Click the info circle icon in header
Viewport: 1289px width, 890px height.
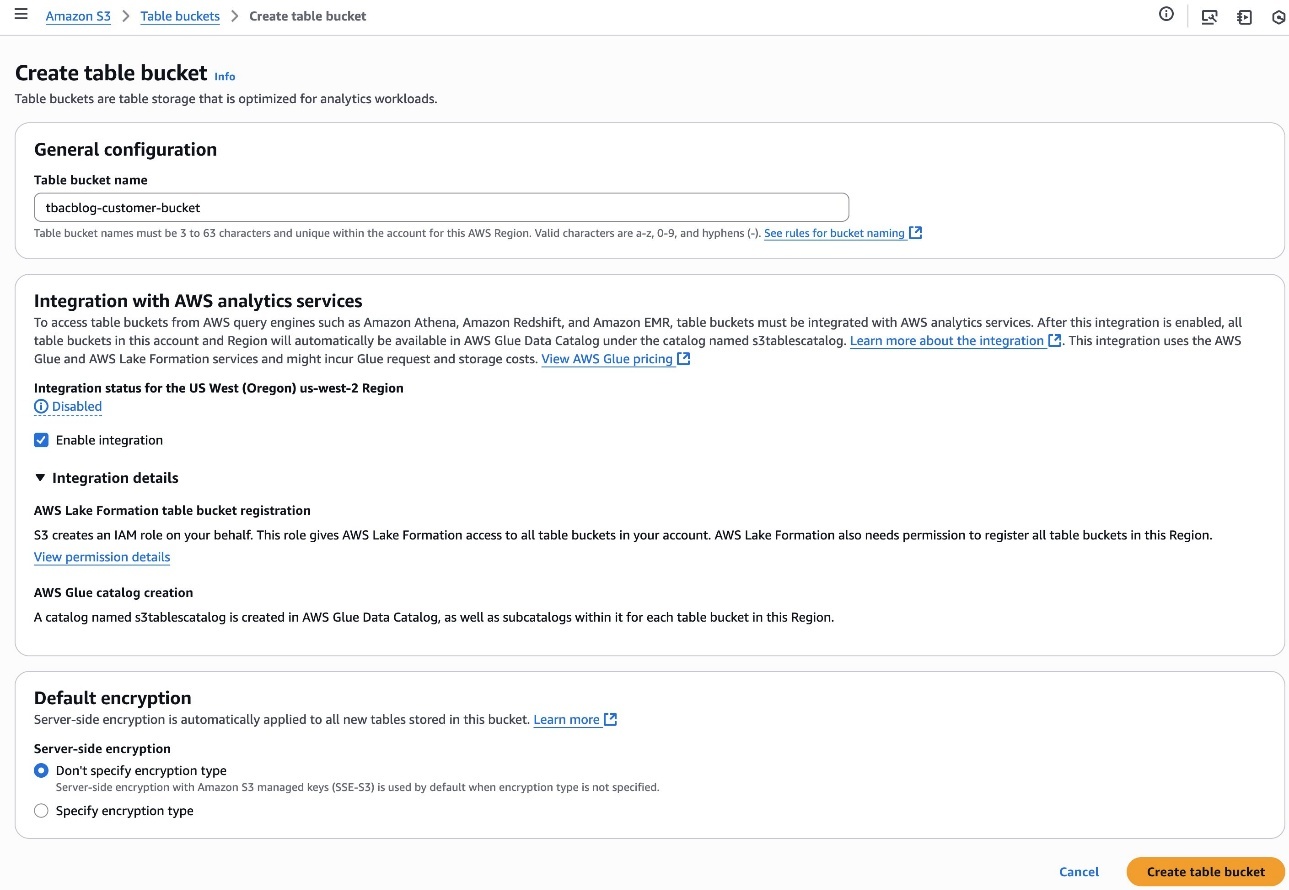1166,14
